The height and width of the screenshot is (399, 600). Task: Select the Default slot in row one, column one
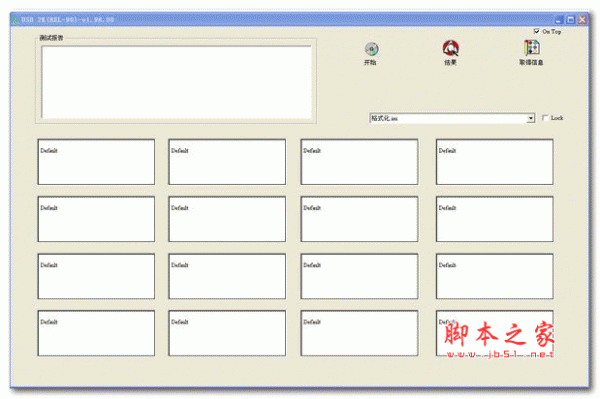click(96, 162)
